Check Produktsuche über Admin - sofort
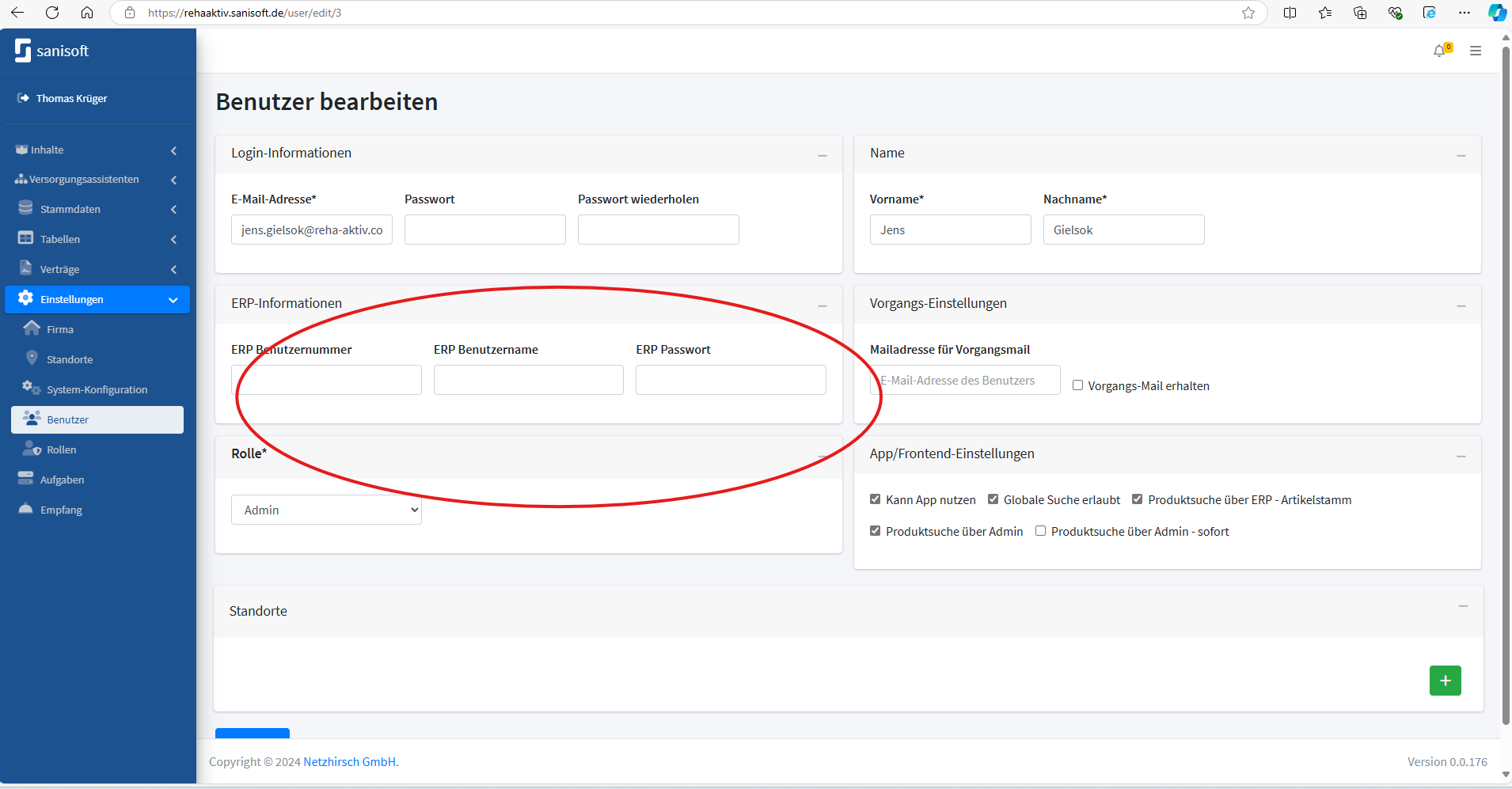1512x789 pixels. coord(1040,531)
